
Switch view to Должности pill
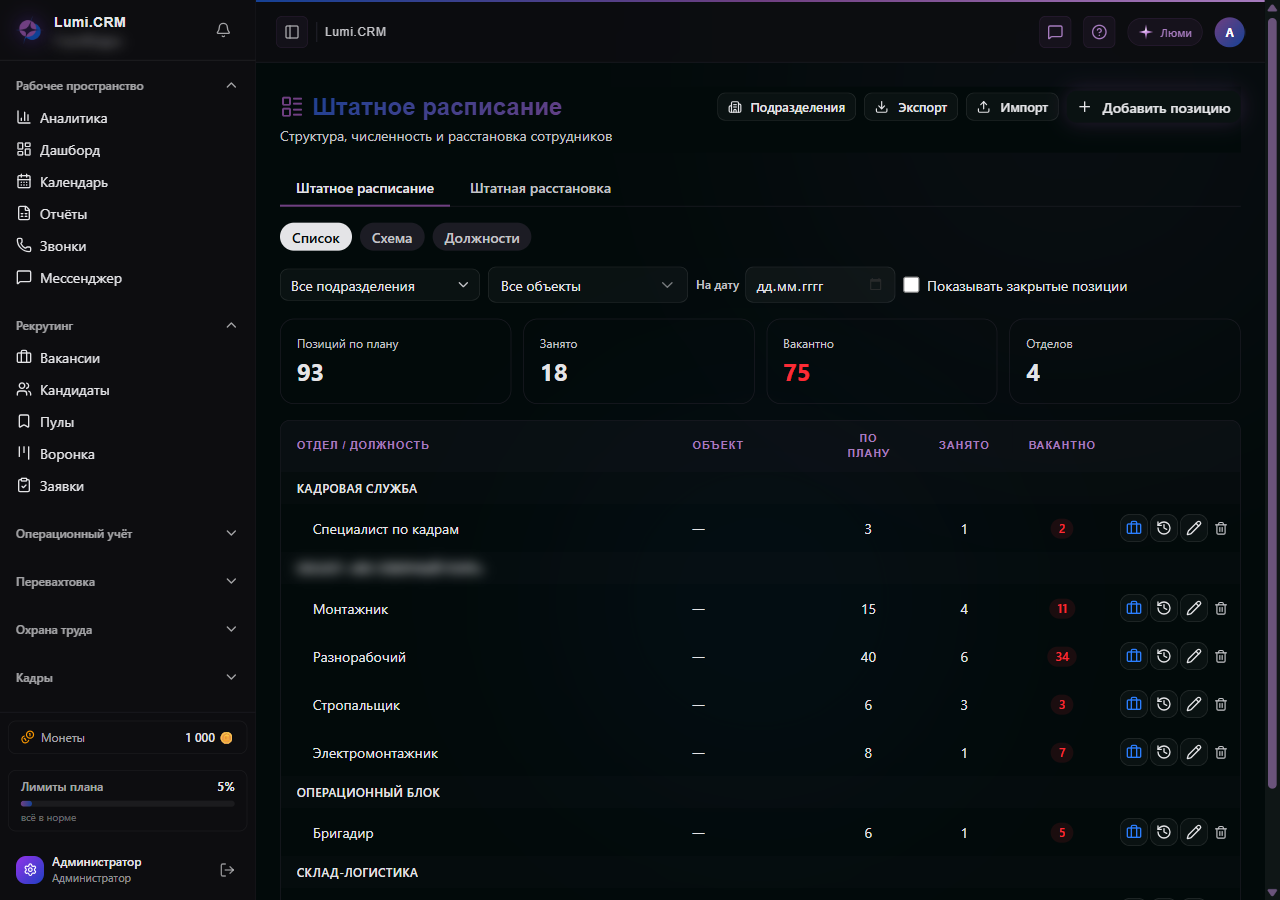(x=482, y=237)
